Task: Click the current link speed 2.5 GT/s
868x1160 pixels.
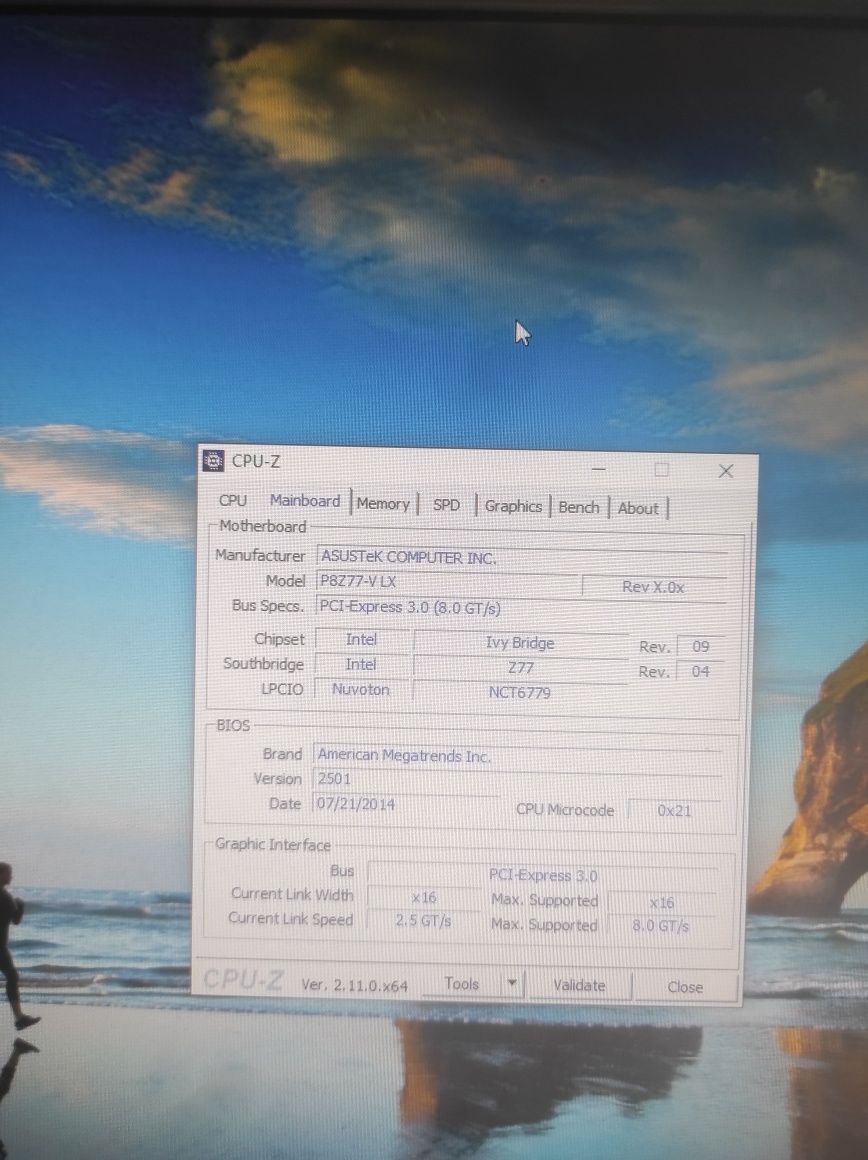Action: (x=423, y=921)
